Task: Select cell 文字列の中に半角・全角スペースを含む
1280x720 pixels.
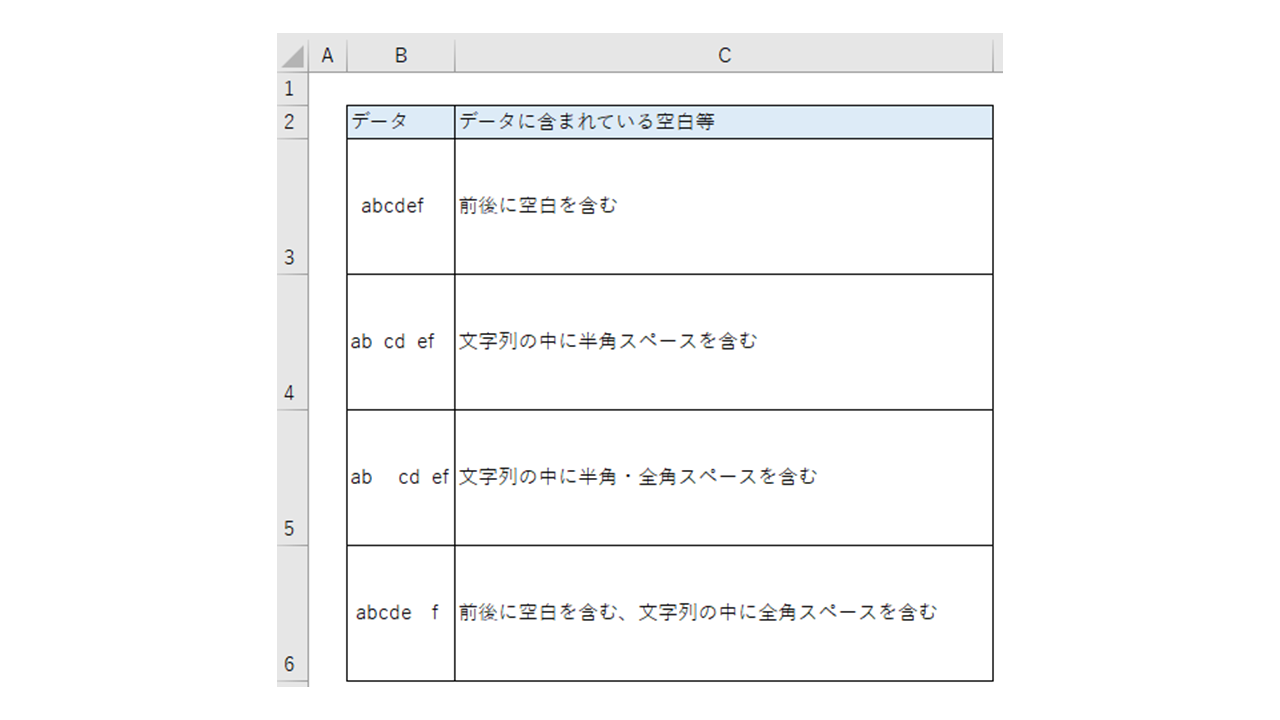Action: [x=724, y=478]
